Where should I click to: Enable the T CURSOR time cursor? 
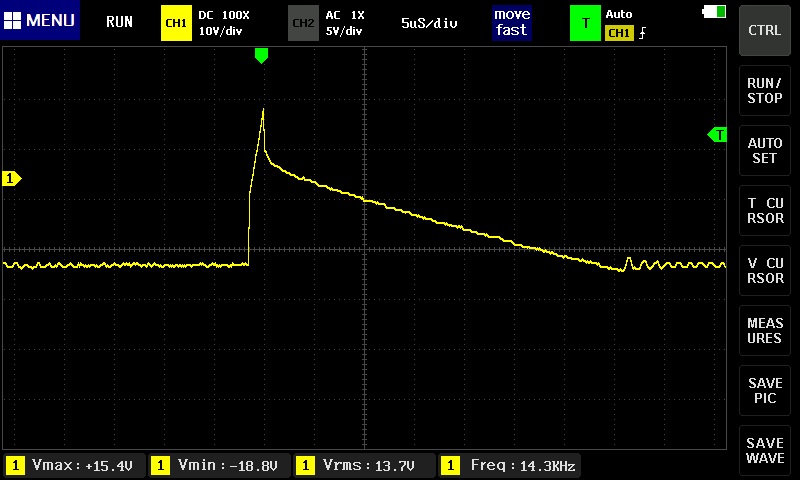point(765,211)
